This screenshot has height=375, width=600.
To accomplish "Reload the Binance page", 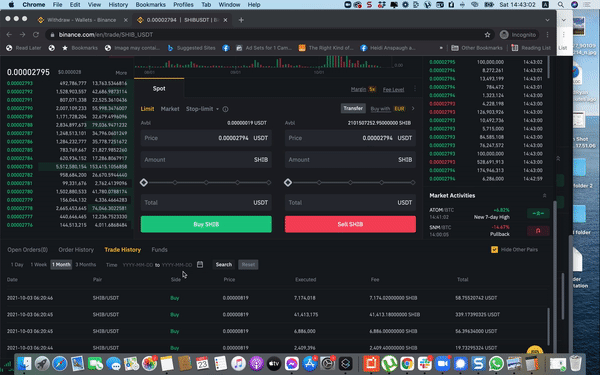I will [x=36, y=34].
